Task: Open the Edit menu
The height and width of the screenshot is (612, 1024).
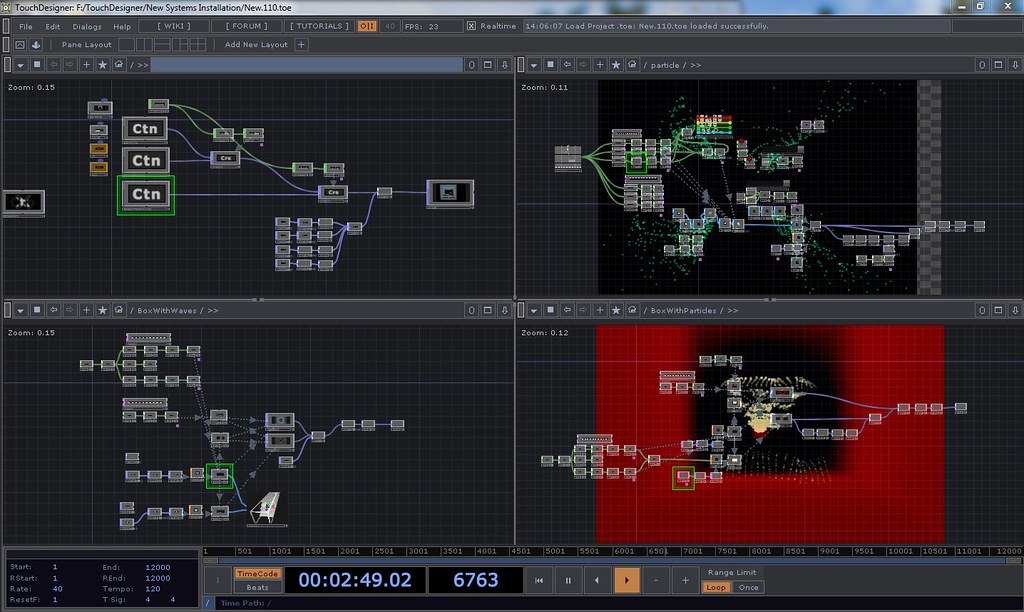Action: tap(52, 25)
